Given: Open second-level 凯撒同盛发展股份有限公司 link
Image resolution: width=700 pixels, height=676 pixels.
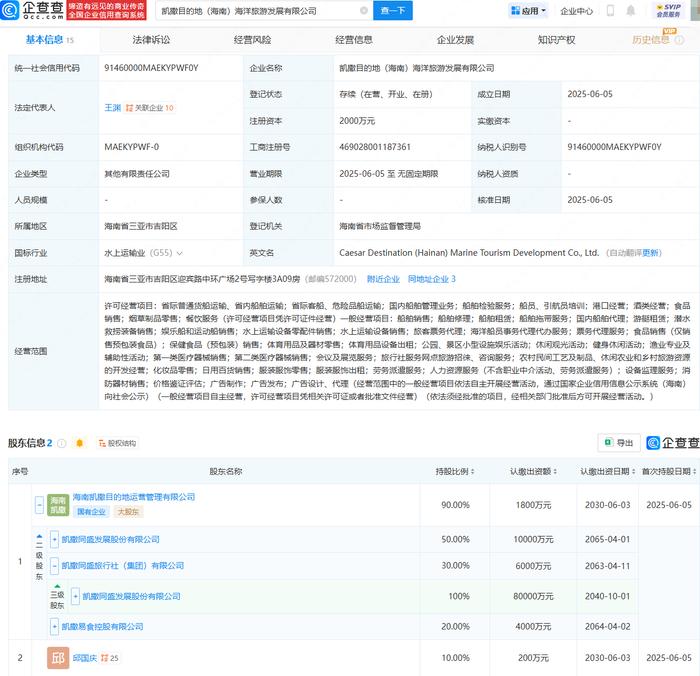Looking at the screenshot, I should pyautogui.click(x=110, y=539).
